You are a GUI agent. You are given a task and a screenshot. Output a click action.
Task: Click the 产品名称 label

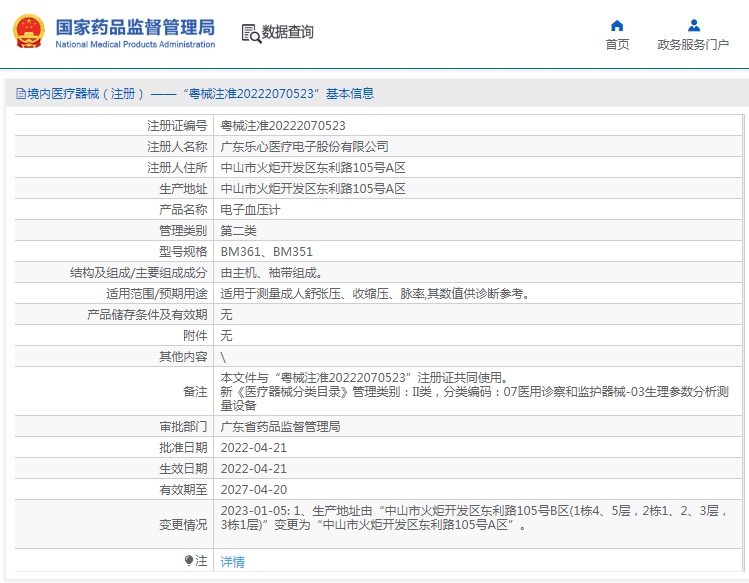click(x=183, y=210)
